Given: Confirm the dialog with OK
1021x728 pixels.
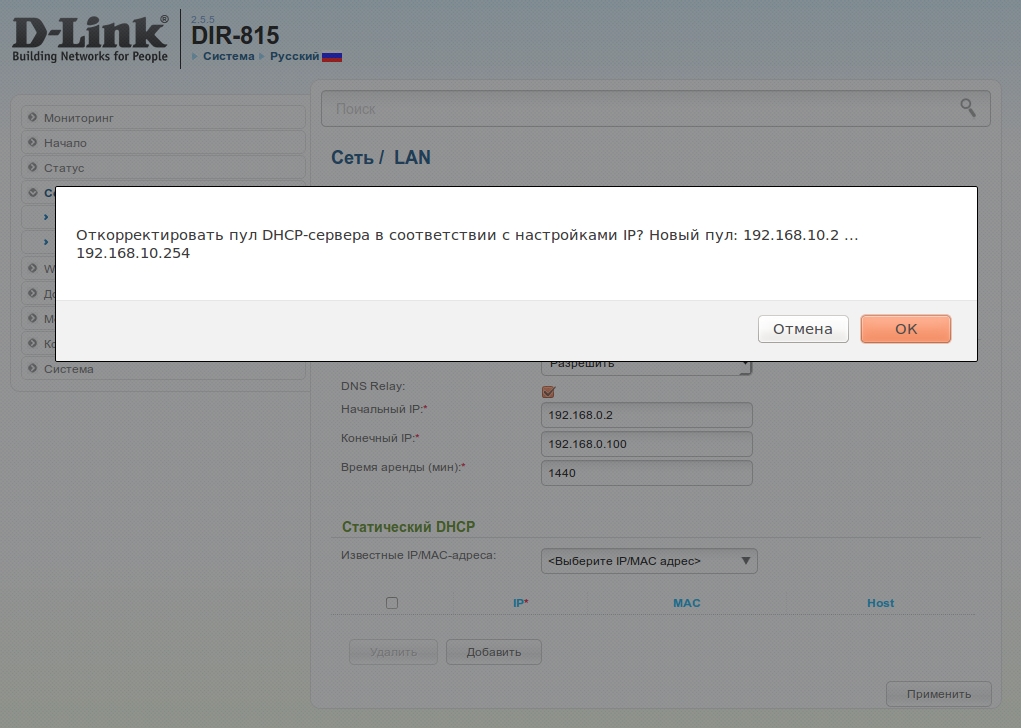Looking at the screenshot, I should [905, 329].
